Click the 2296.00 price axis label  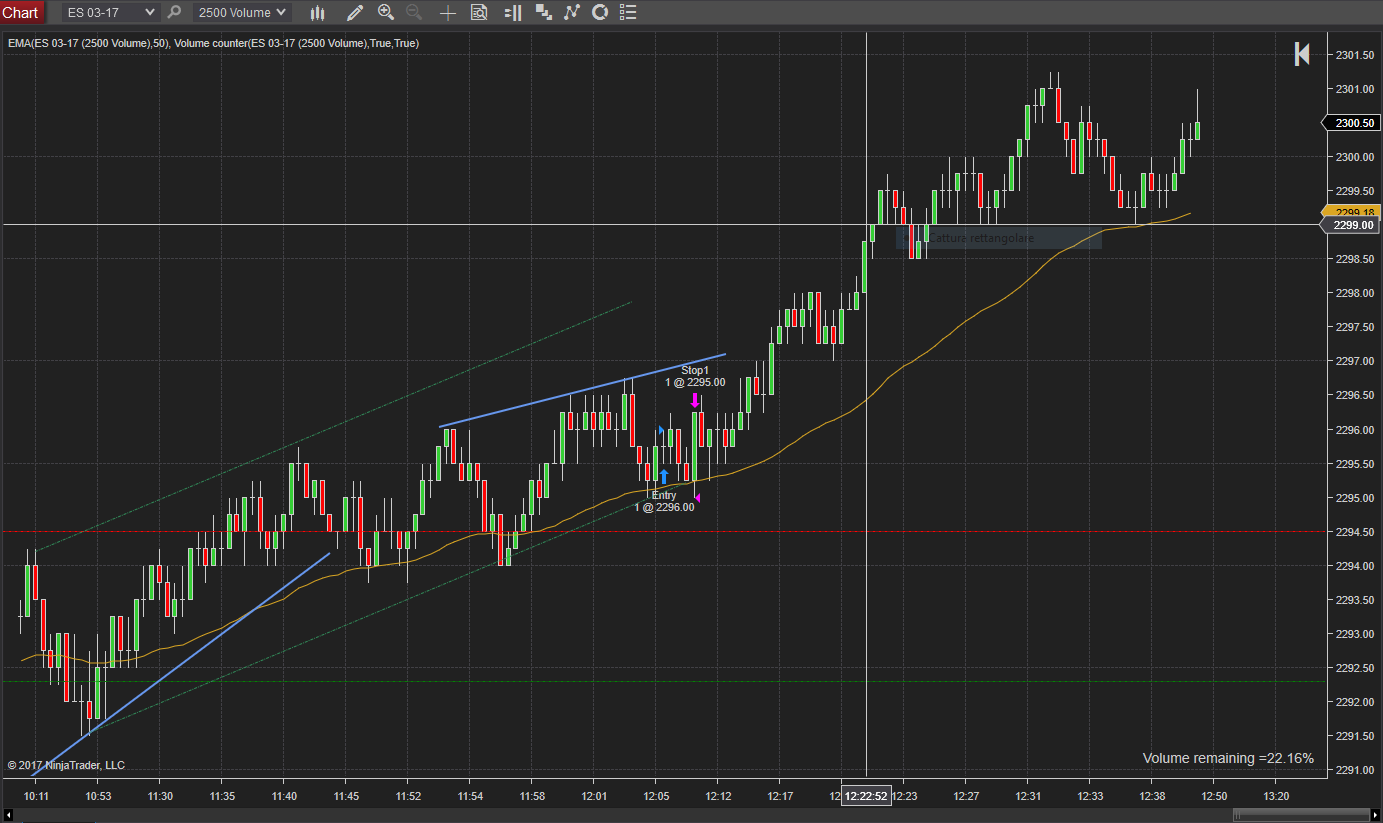pyautogui.click(x=1355, y=430)
